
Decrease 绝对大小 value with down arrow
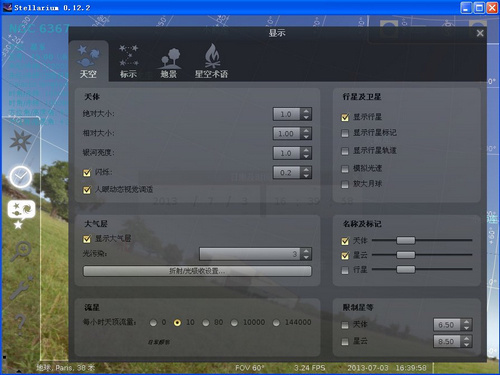[x=306, y=117]
